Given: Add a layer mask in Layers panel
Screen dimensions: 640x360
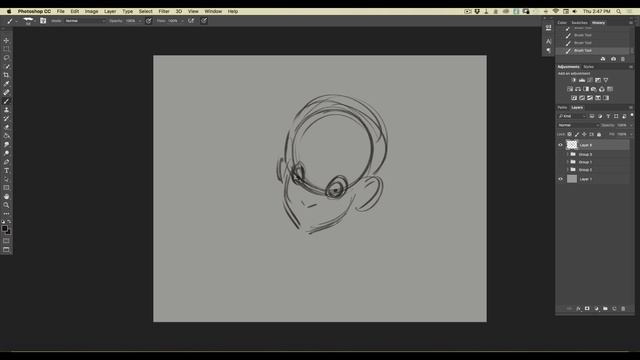Looking at the screenshot, I should (x=587, y=309).
